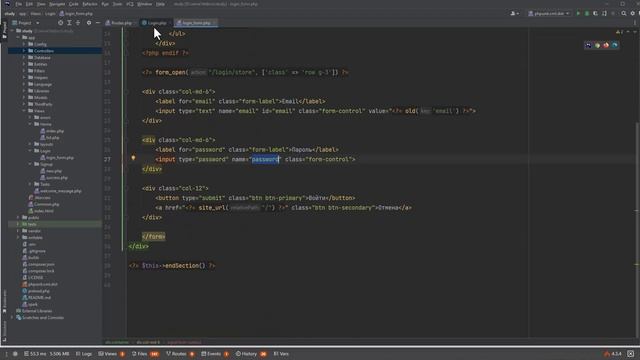Viewport: 640px width, 360px height.
Task: Open debug toolbar Views panel
Action: [x=111, y=354]
